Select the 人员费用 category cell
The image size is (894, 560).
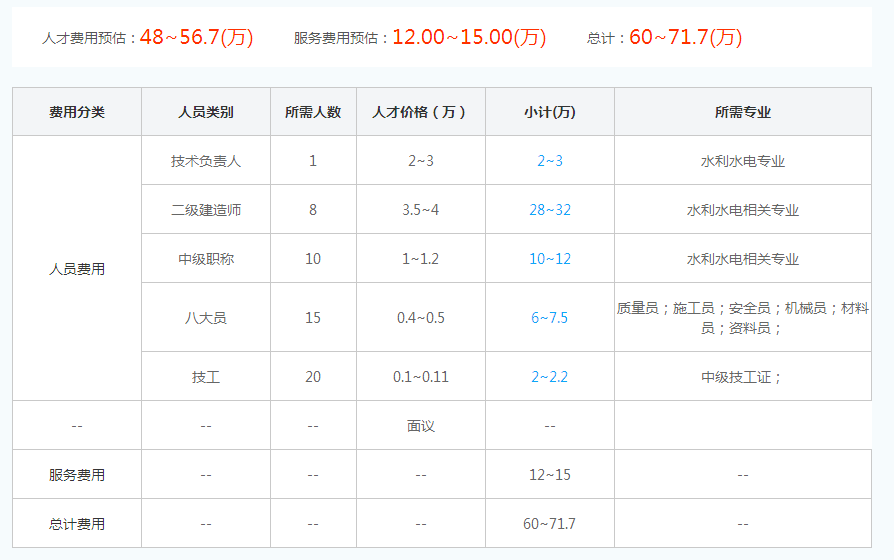click(77, 269)
